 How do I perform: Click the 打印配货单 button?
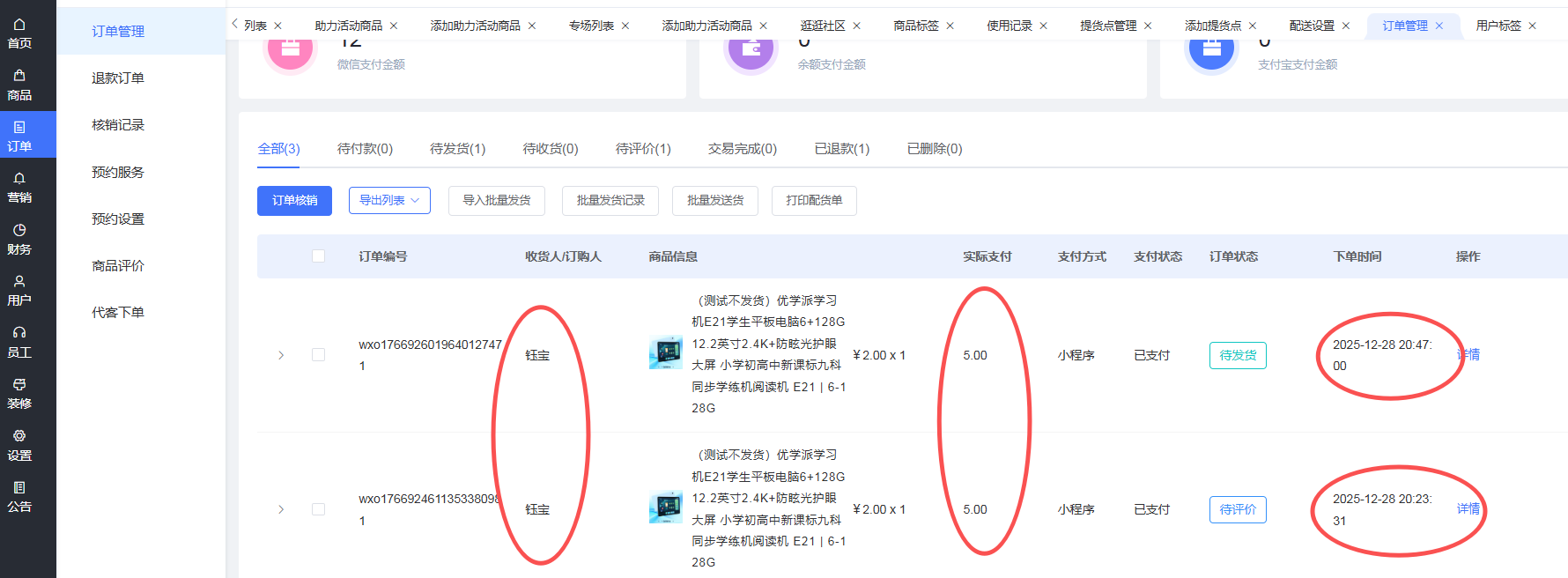pos(814,200)
